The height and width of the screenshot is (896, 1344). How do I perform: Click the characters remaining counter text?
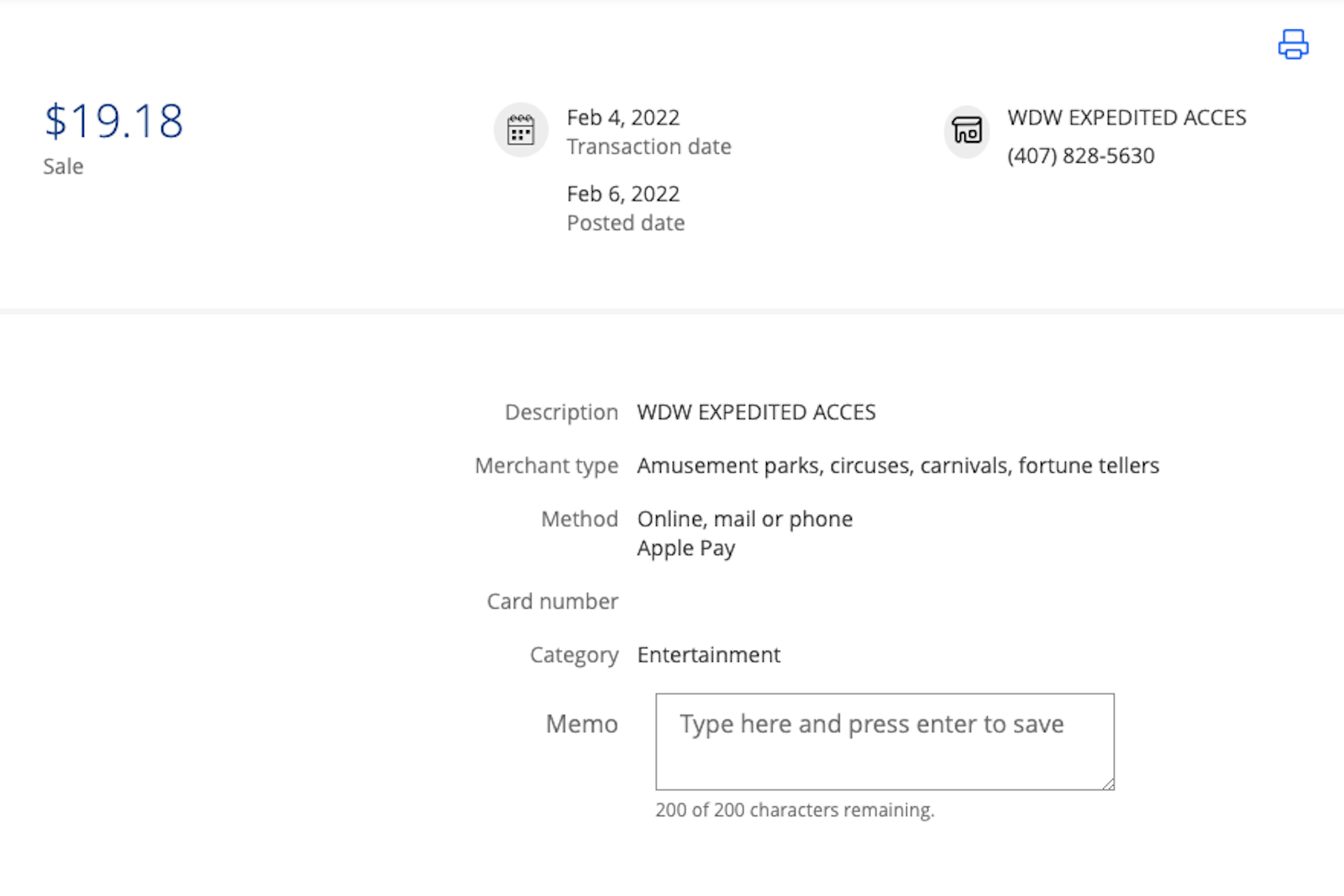(x=794, y=810)
